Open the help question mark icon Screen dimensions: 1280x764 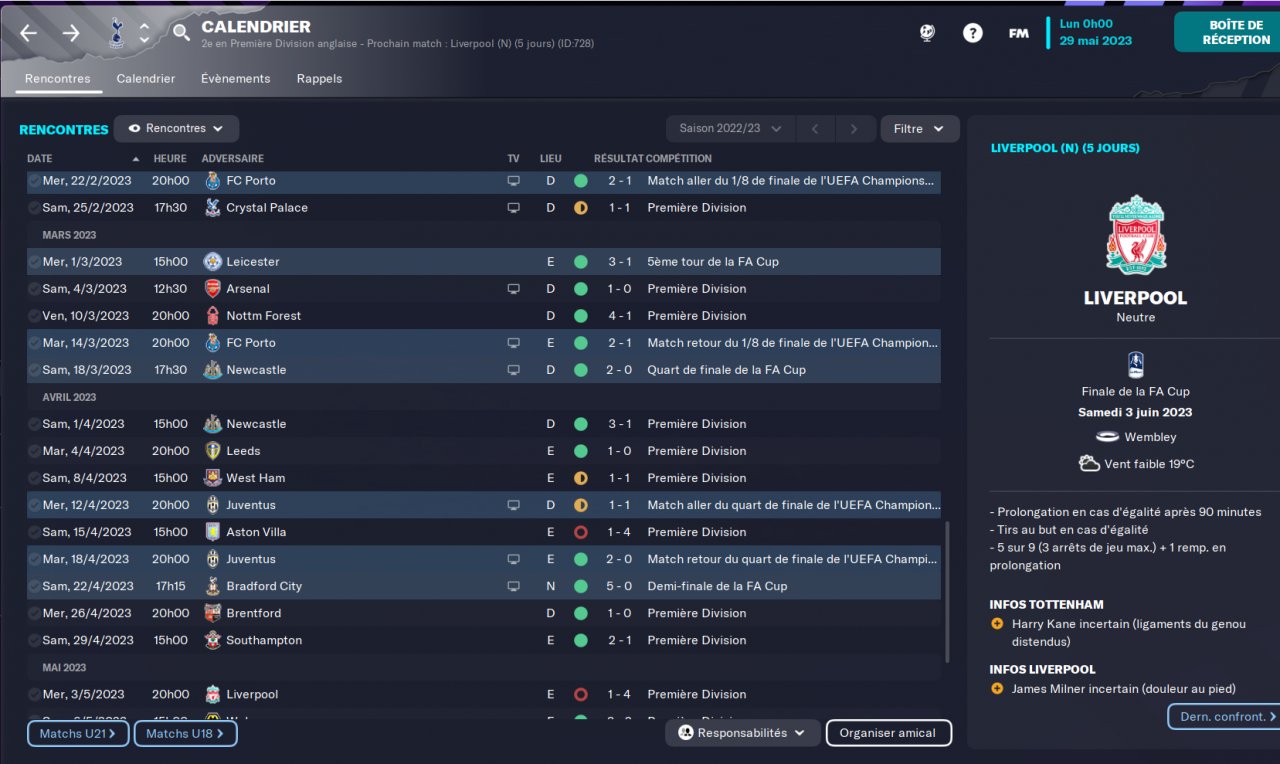tap(972, 33)
